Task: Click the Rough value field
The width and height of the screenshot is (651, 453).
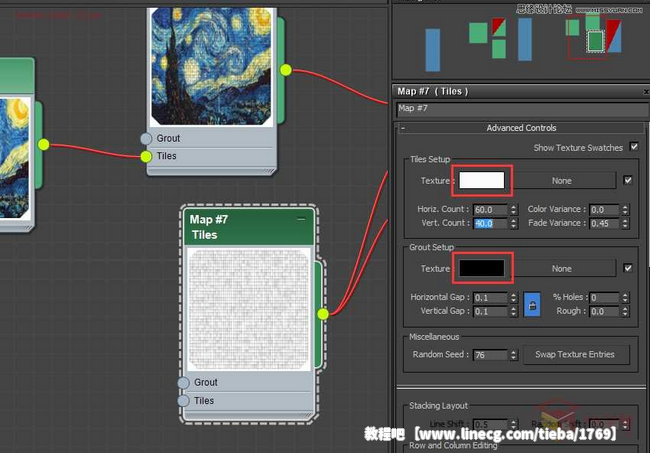Action: coord(604,311)
